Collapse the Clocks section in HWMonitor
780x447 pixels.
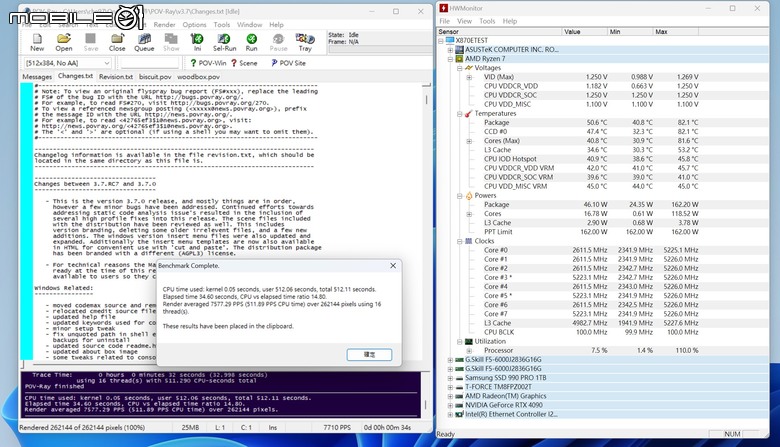460,241
